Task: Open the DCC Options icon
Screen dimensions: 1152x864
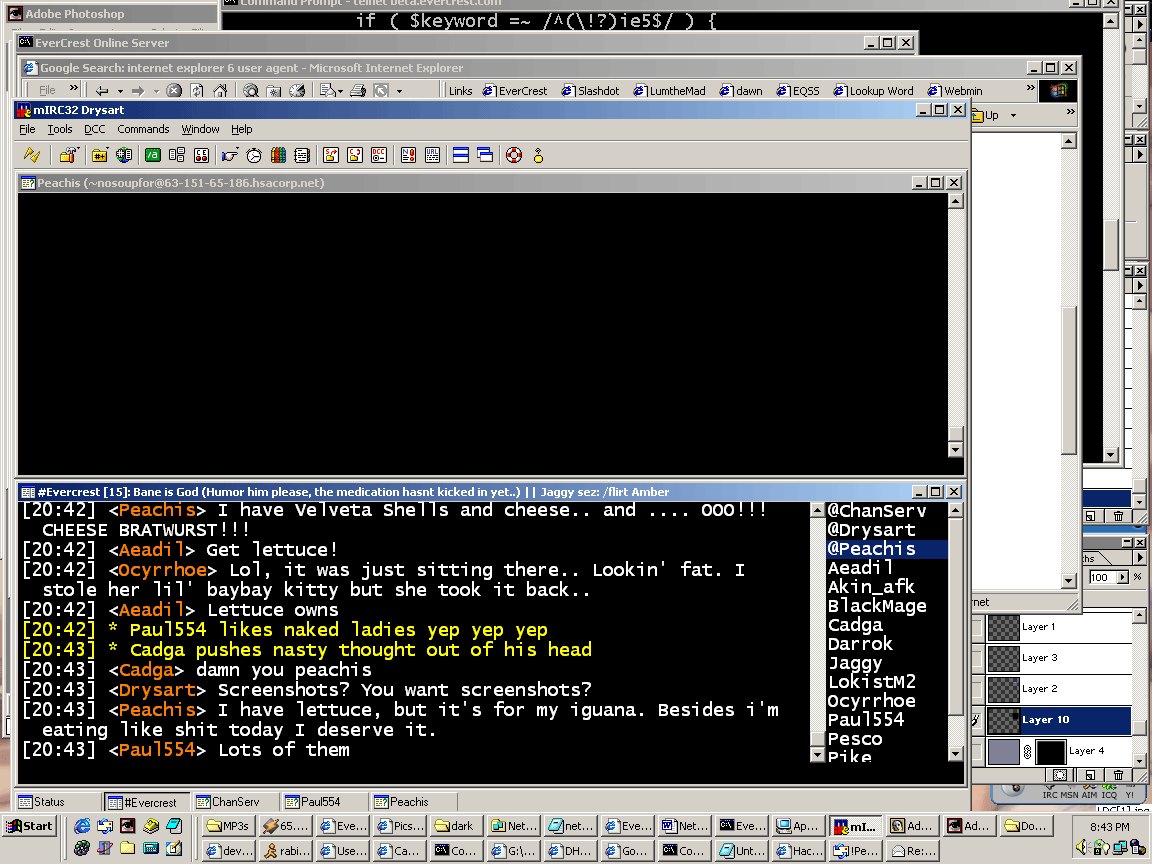Action: (378, 155)
